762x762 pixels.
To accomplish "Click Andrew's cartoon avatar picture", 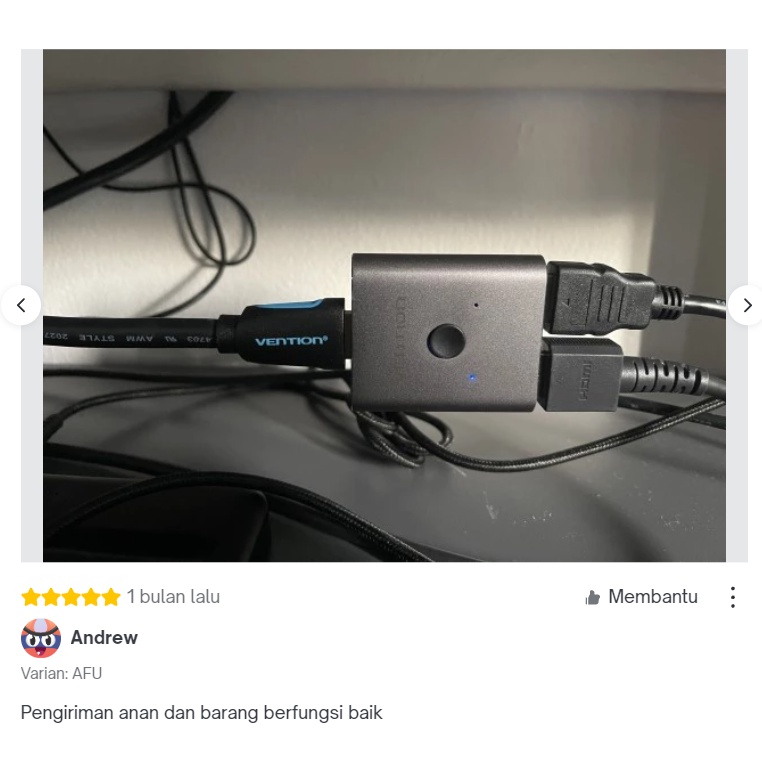I will point(41,638).
